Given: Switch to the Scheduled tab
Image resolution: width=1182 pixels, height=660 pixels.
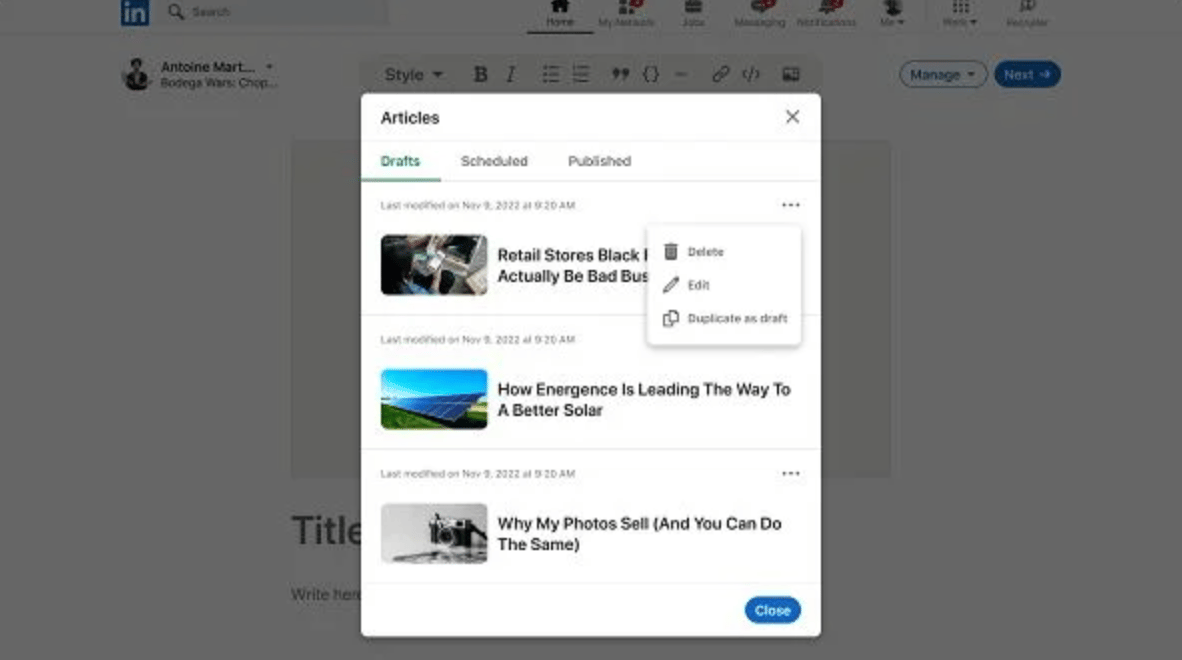Looking at the screenshot, I should tap(495, 161).
